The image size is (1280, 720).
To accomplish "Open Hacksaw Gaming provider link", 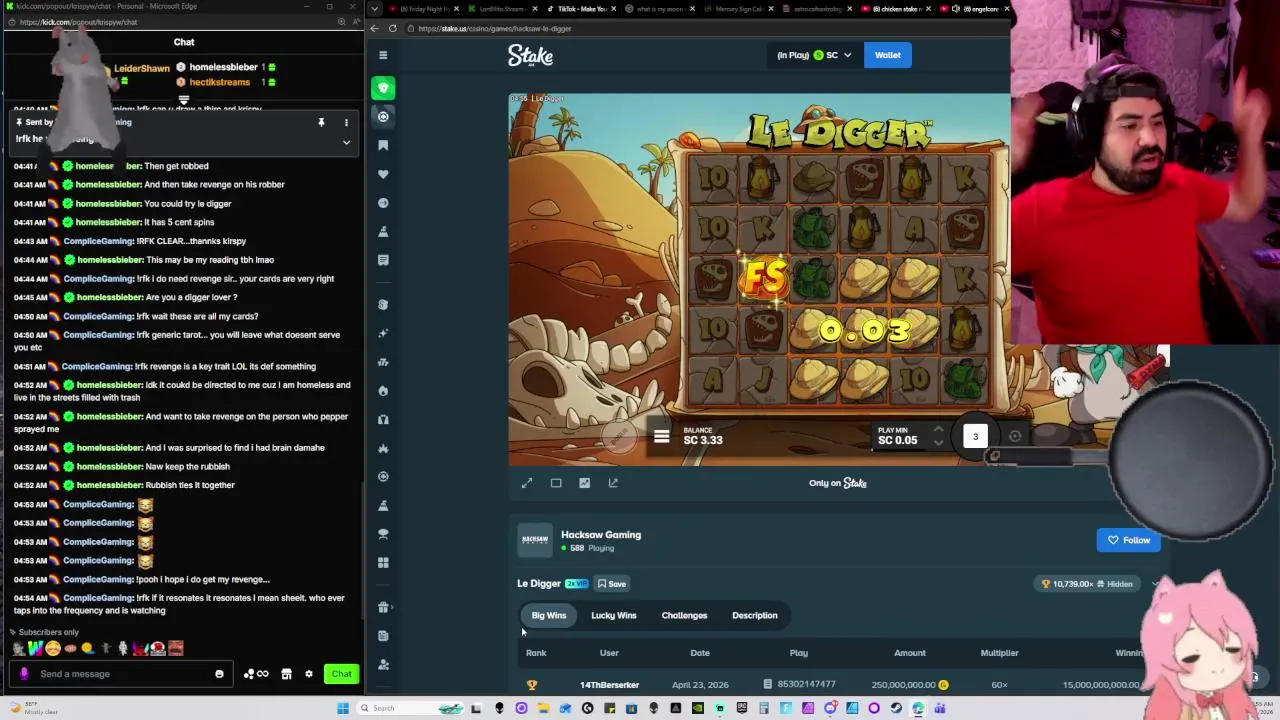I will tap(600, 534).
